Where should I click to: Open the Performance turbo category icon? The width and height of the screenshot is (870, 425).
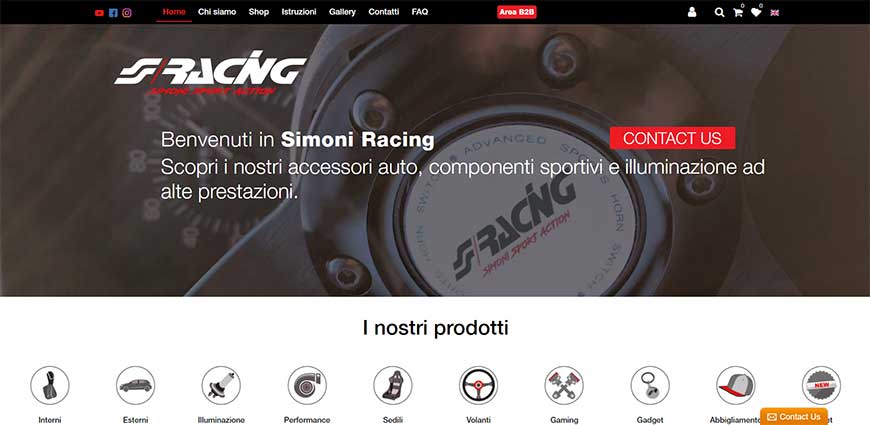[x=307, y=386]
